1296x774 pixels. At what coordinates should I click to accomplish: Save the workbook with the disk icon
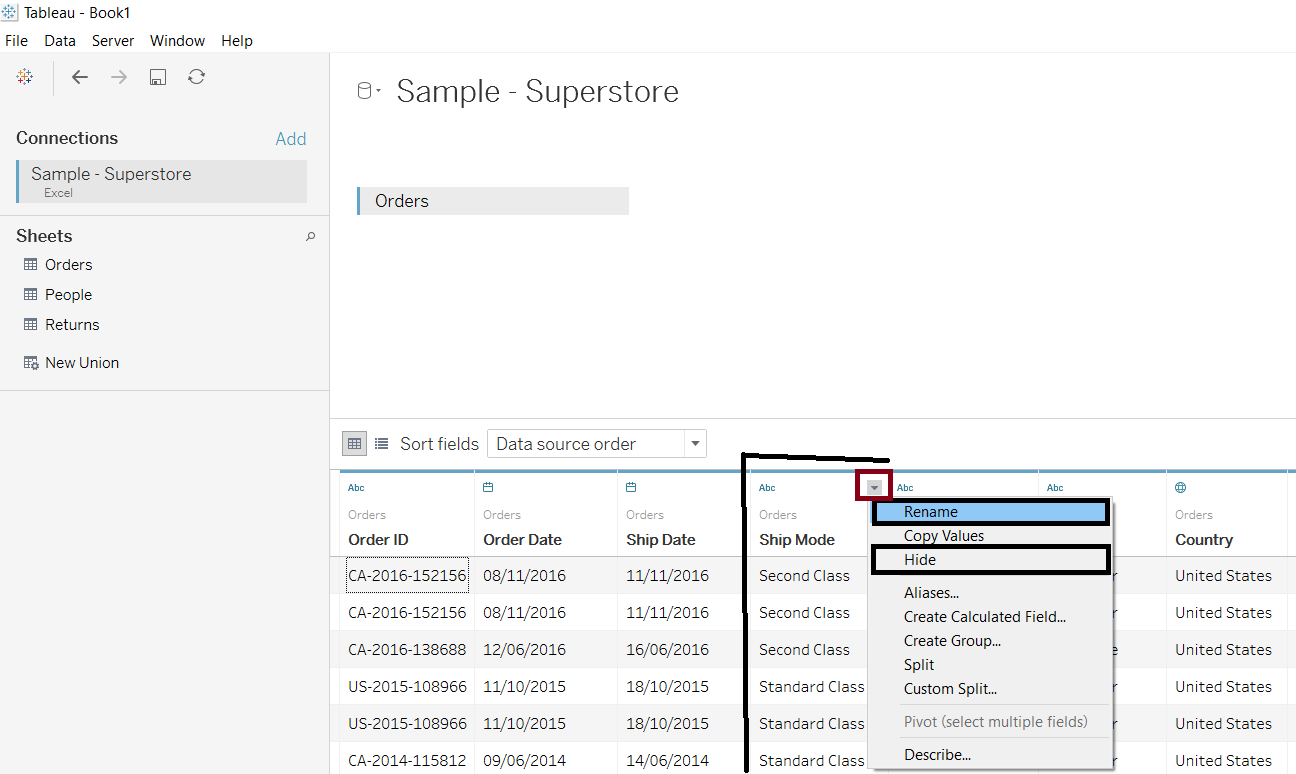[x=158, y=77]
